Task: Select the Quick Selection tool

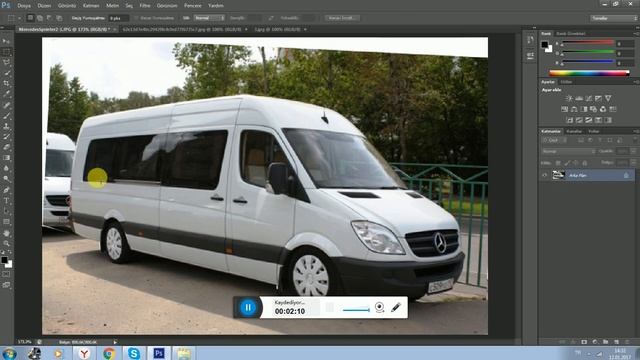Action: click(7, 73)
